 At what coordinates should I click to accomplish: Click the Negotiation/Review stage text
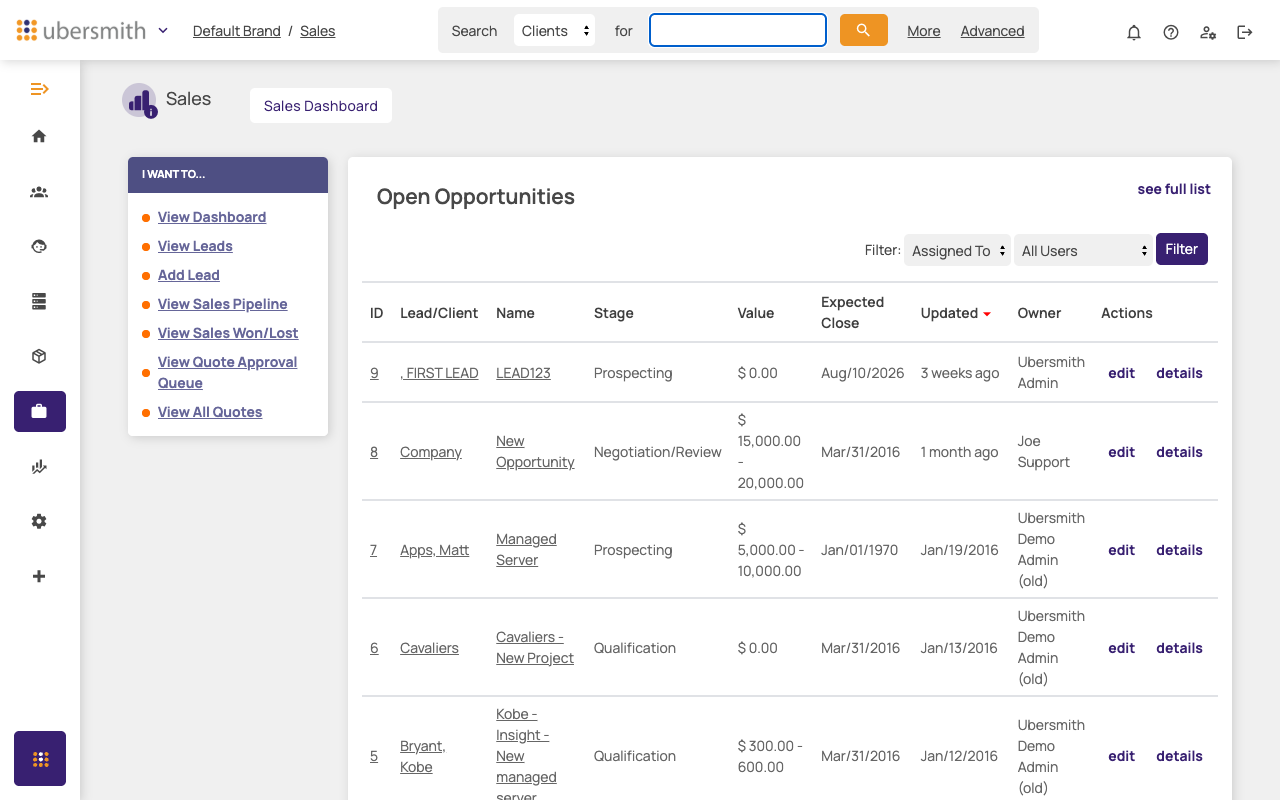[x=658, y=452]
